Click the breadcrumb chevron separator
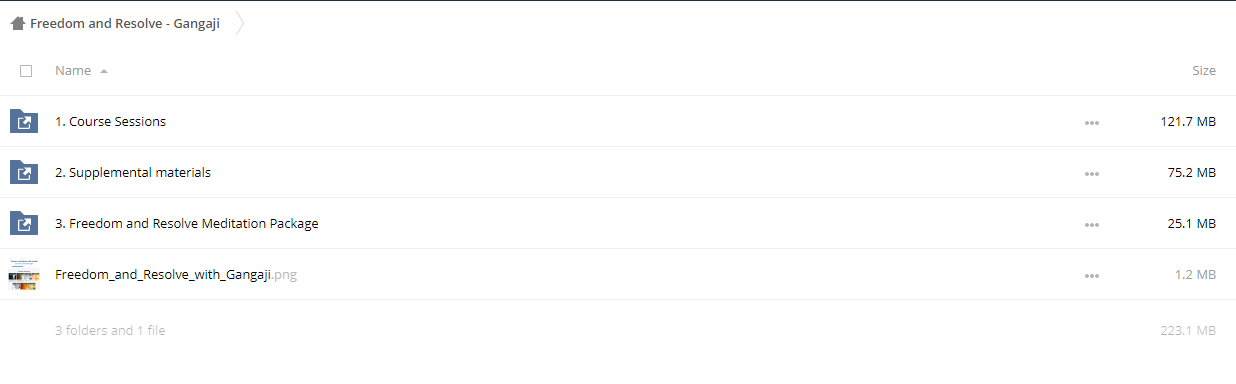This screenshot has width=1236, height=384. 240,23
